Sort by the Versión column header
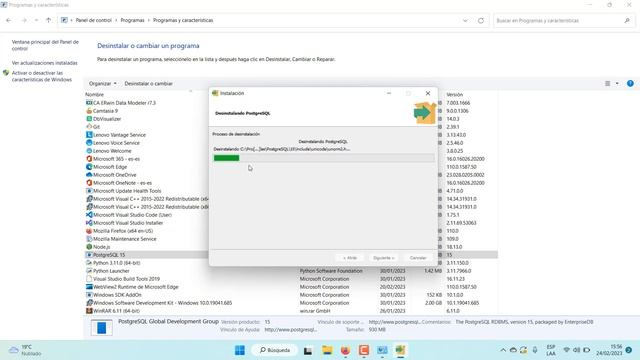Viewport: 640px width, 360px height. tap(454, 94)
